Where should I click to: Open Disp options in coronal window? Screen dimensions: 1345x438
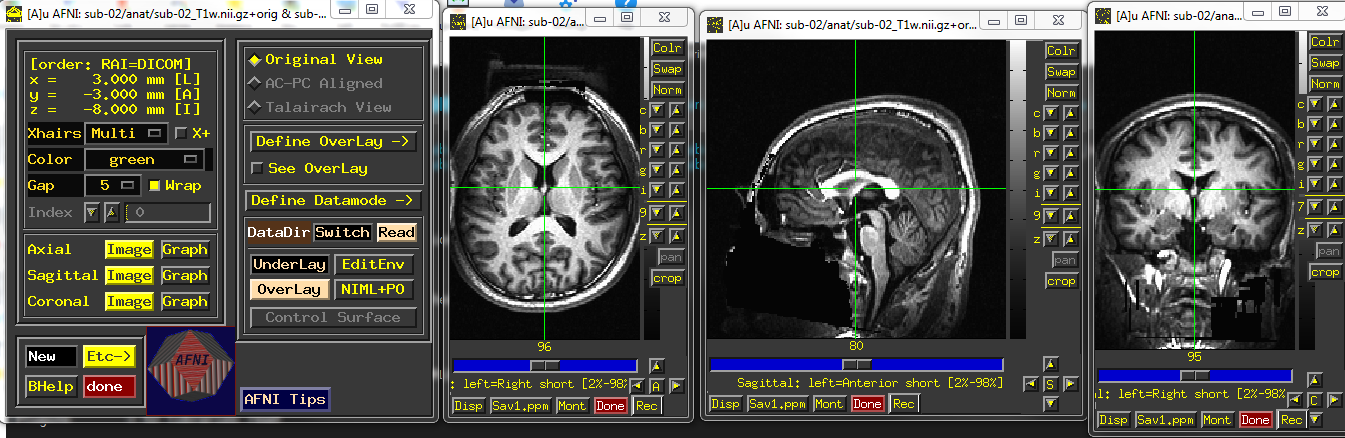tap(1113, 420)
